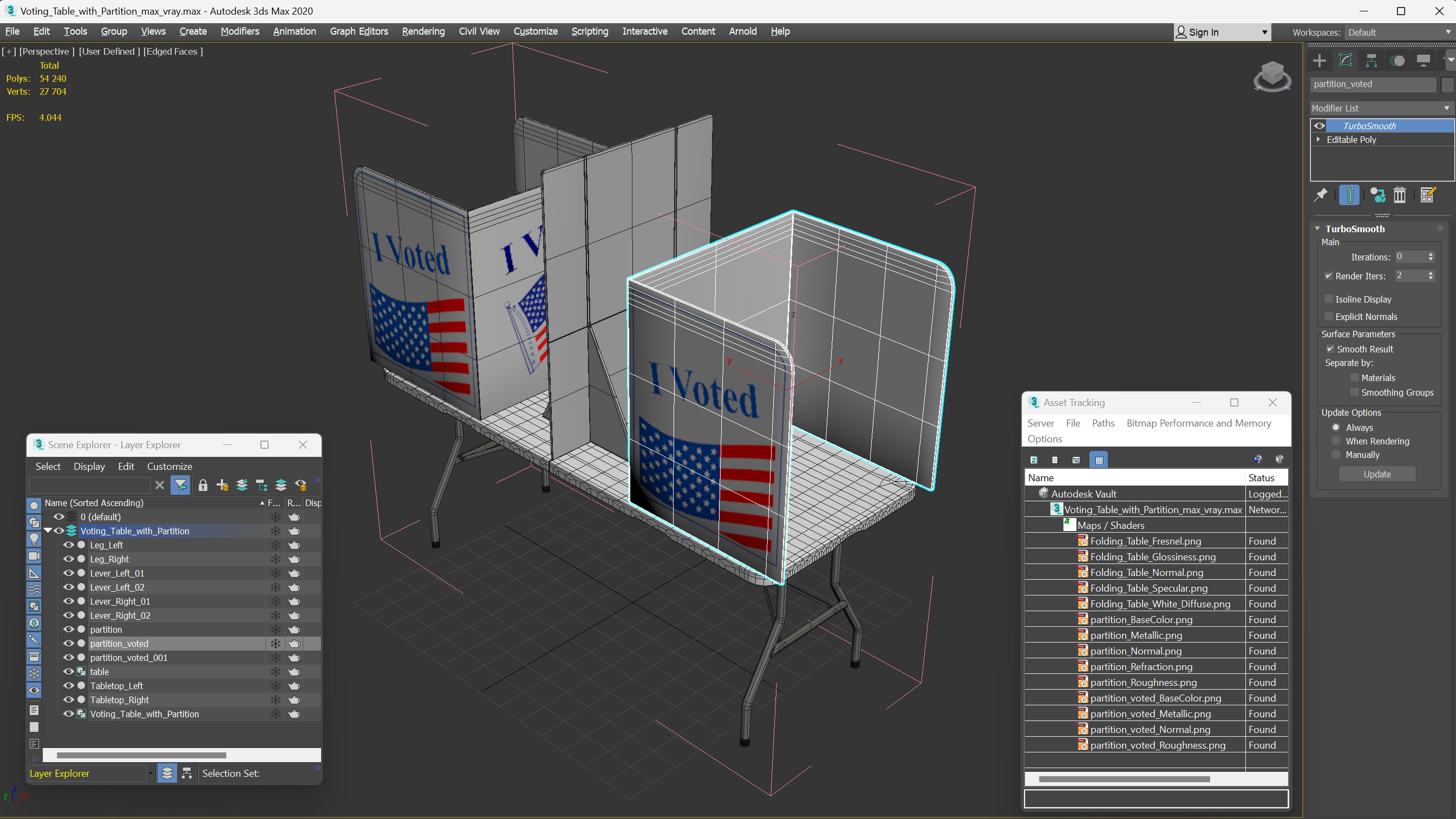The height and width of the screenshot is (819, 1456).
Task: Enable Explicit Normals checkbox
Action: pos(1329,317)
